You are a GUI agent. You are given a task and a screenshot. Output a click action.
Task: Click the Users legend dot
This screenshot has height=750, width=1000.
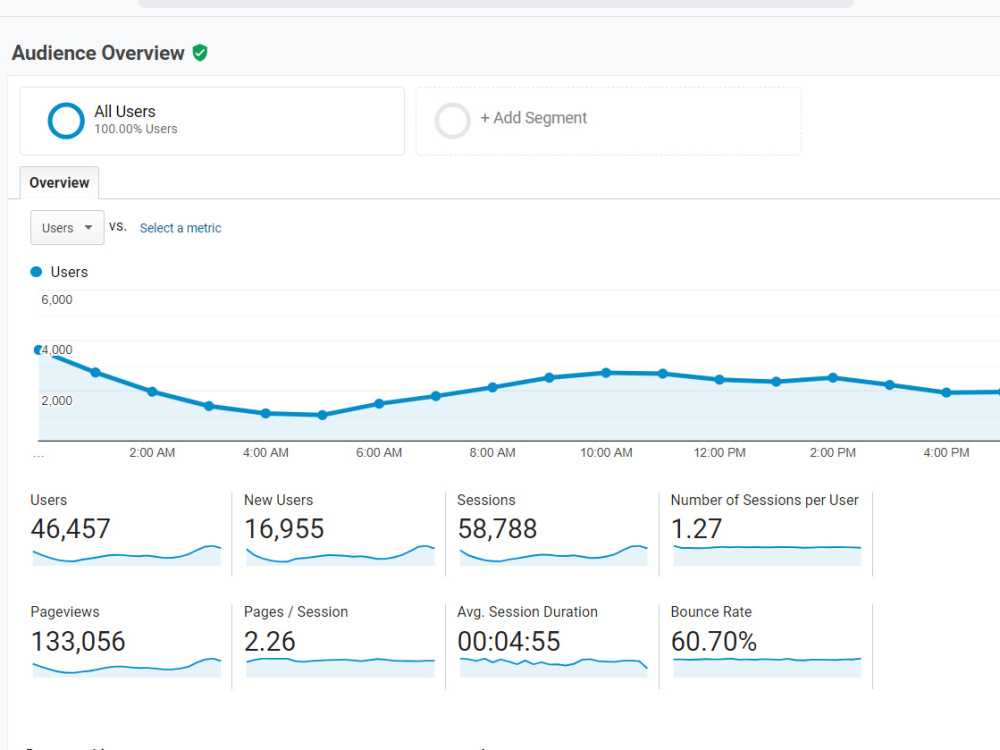coord(36,272)
